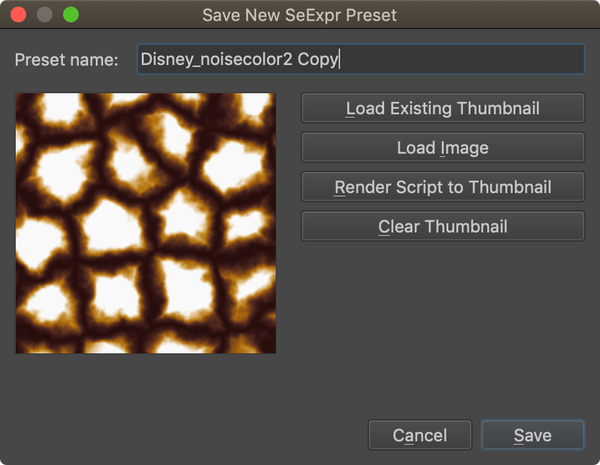This screenshot has height=465, width=600.
Task: Close the dialog using the red button
Action: click(x=19, y=15)
